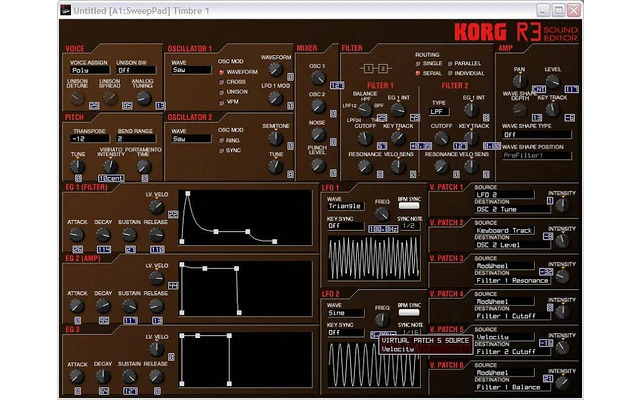Screen dimensions: 640x400
Task: Click Mixer OSC 1 level knob
Action: tap(318, 78)
